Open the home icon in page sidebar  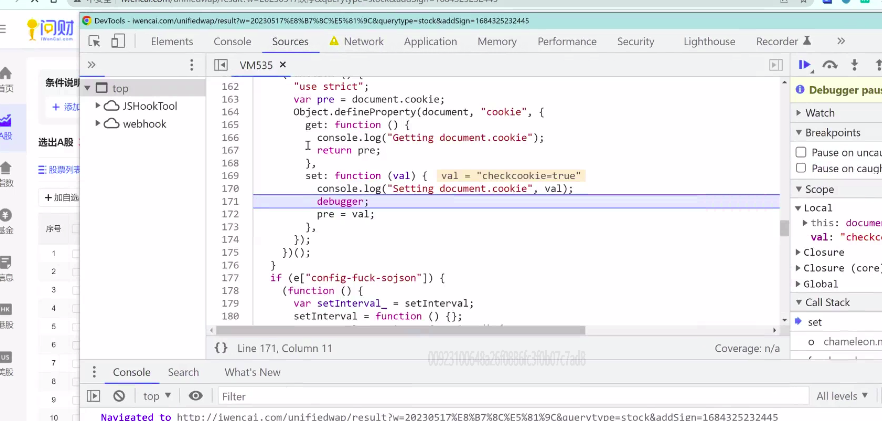pos(5,74)
